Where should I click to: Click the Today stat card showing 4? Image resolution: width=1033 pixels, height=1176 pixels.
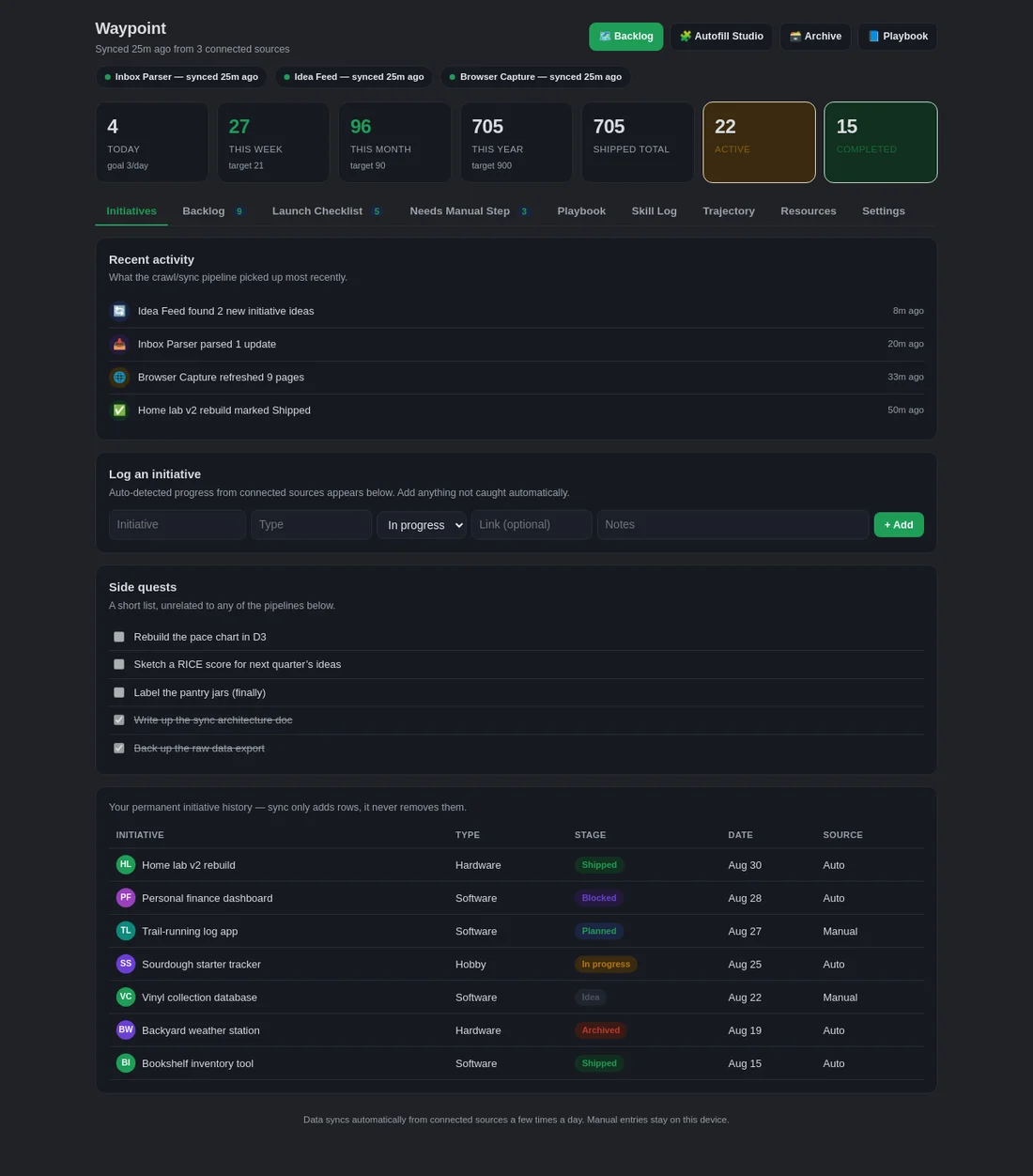coord(152,142)
